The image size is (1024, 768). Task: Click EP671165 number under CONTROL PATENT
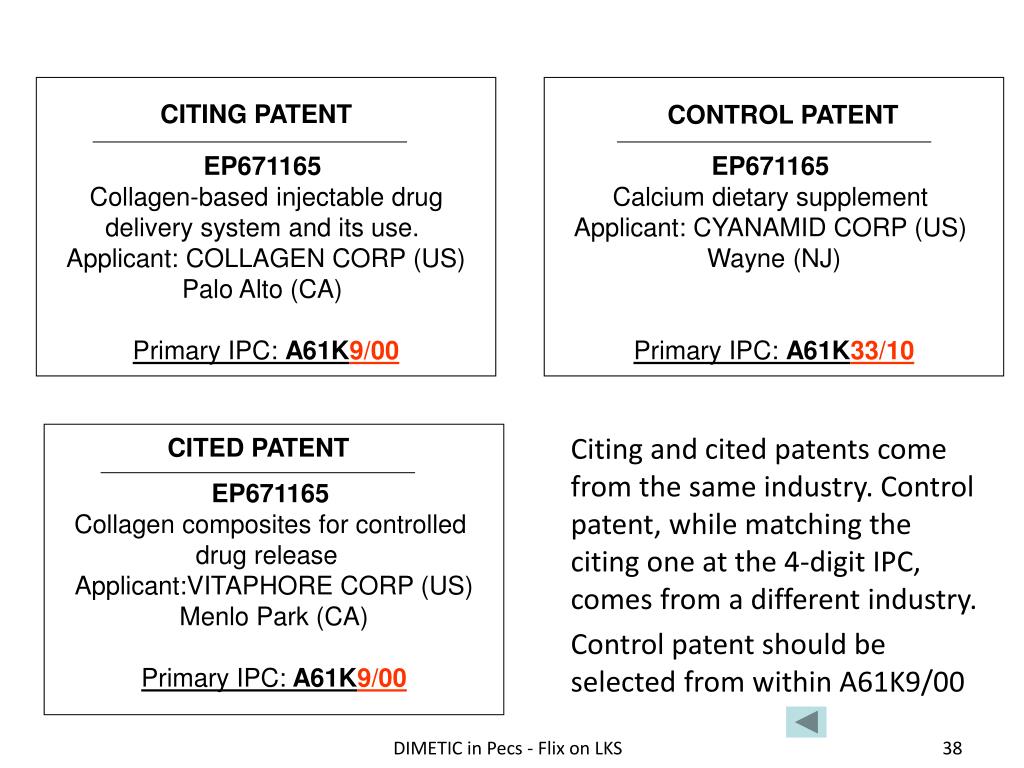770,166
